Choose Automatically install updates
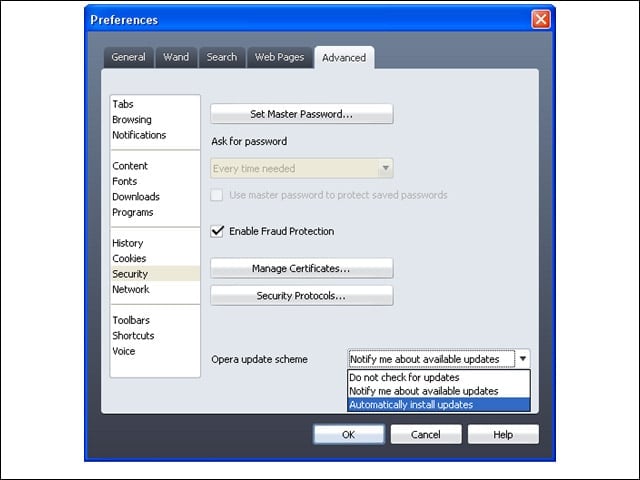Image resolution: width=640 pixels, height=480 pixels. point(439,404)
